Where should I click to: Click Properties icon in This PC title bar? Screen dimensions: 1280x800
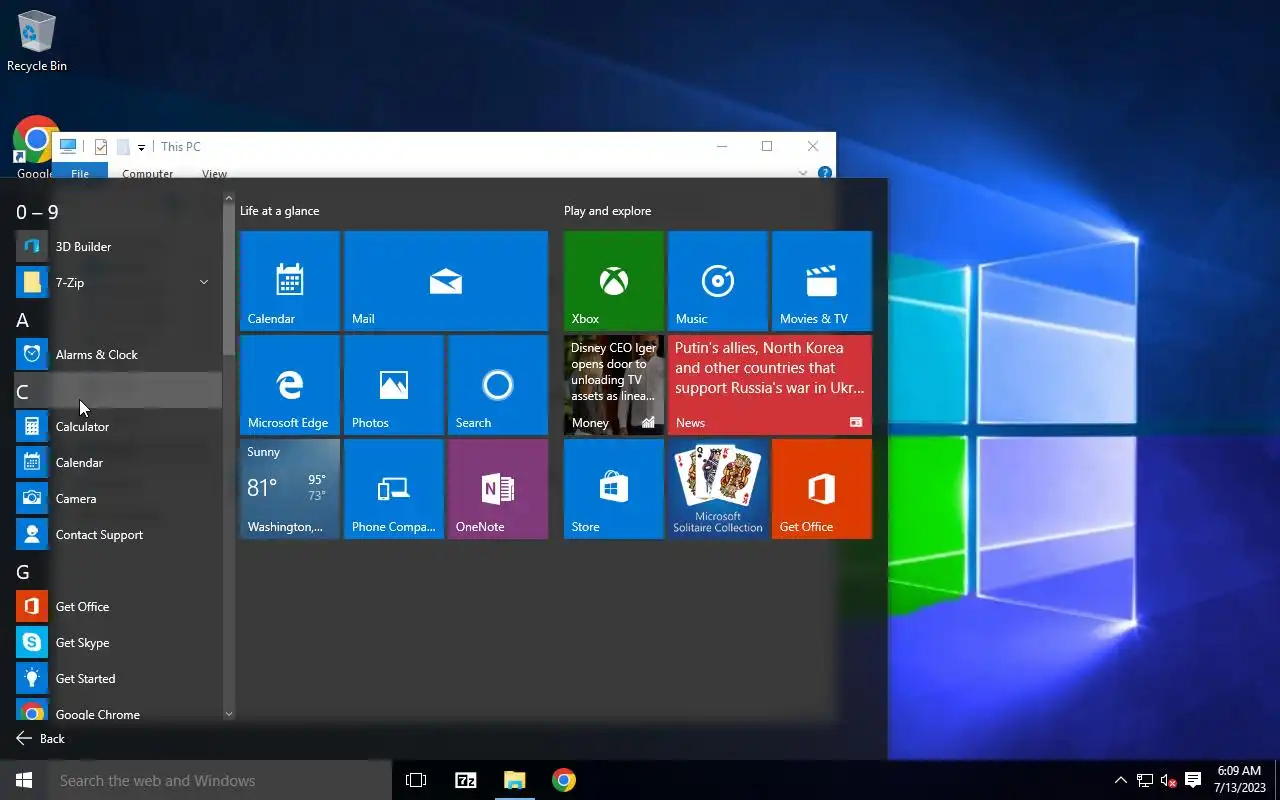(x=101, y=147)
